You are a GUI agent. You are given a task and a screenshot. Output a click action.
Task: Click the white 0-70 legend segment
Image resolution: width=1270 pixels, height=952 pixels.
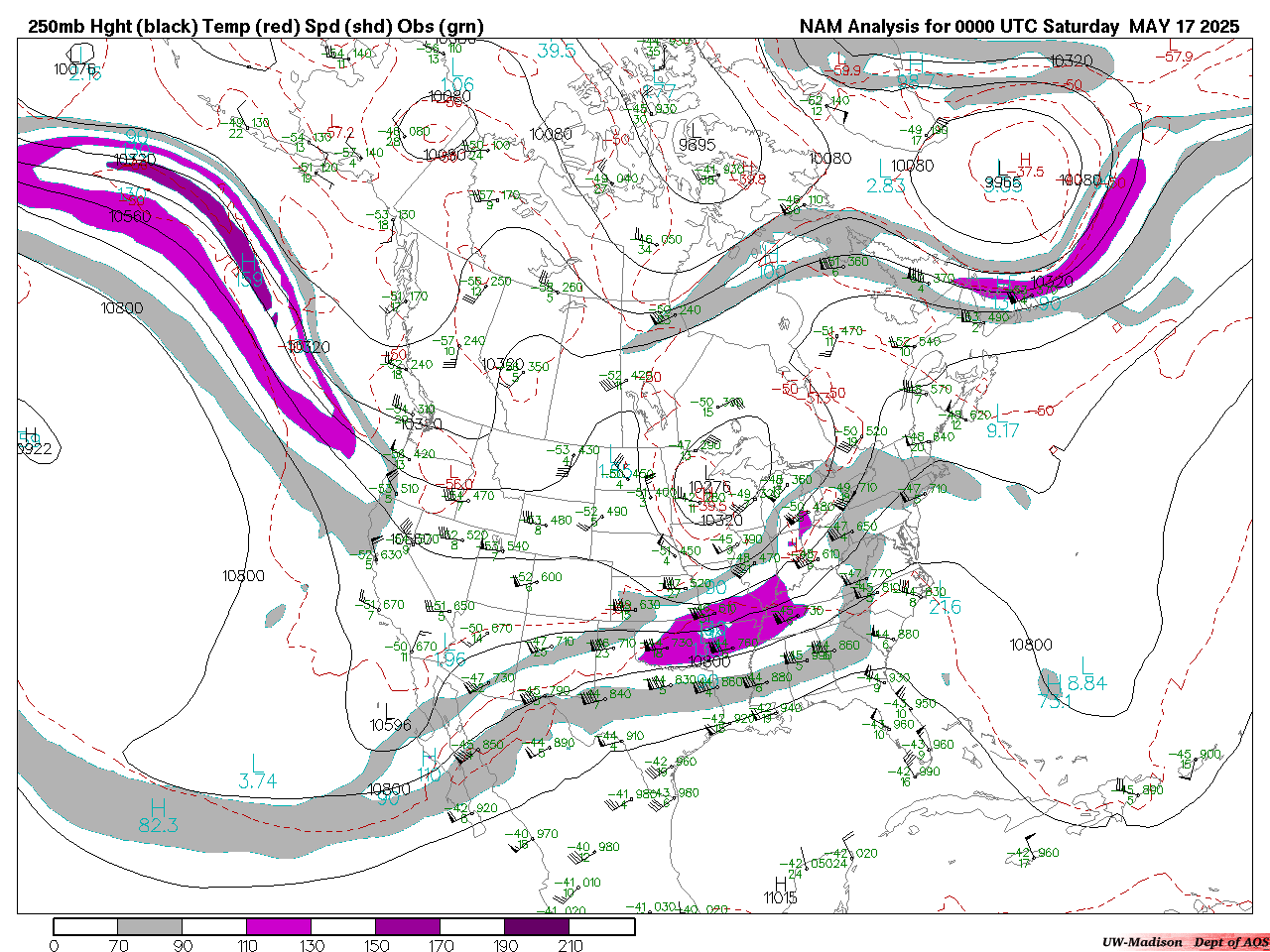pos(85,926)
